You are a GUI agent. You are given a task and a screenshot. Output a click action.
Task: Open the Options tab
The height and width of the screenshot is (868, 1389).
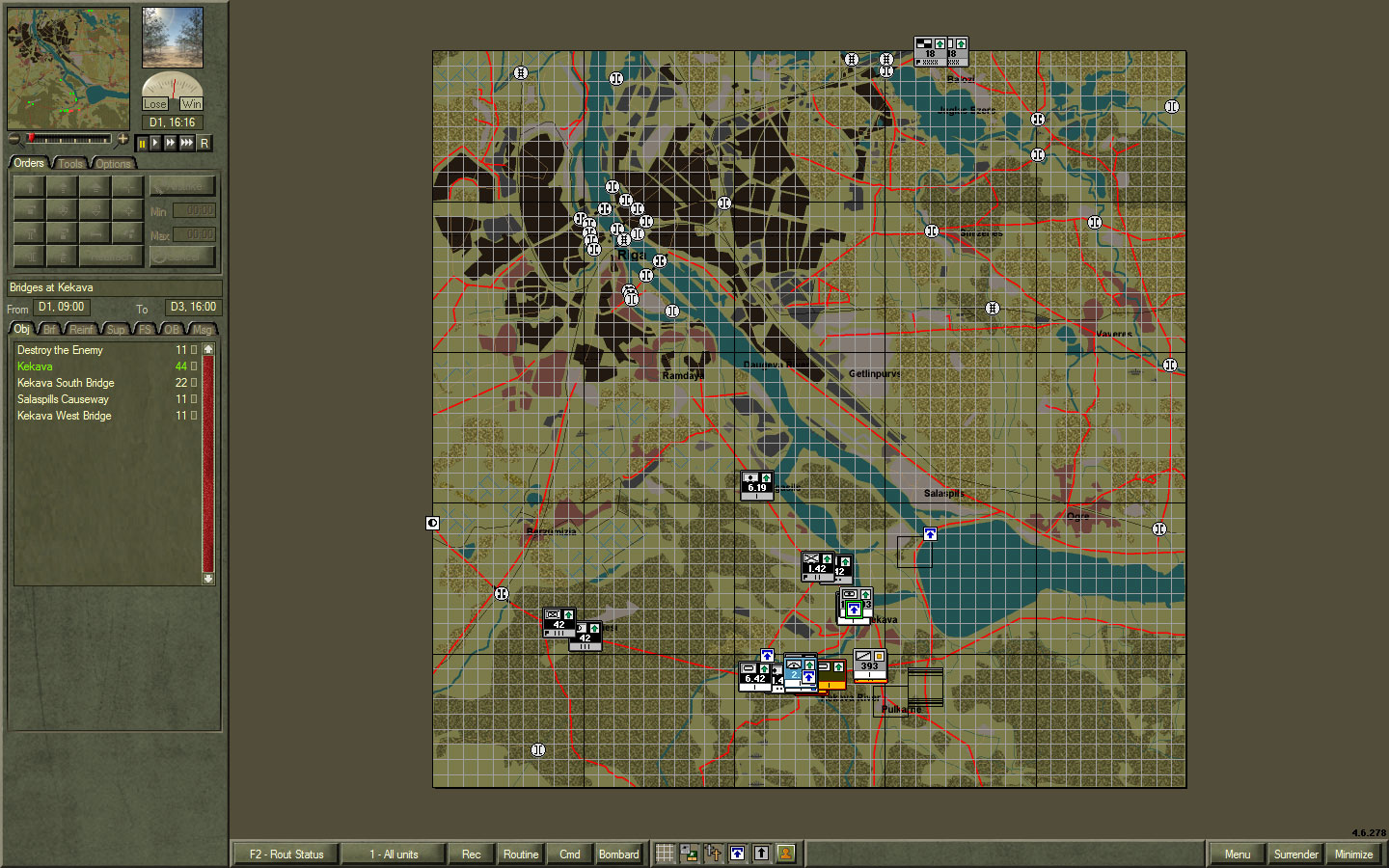coord(113,163)
